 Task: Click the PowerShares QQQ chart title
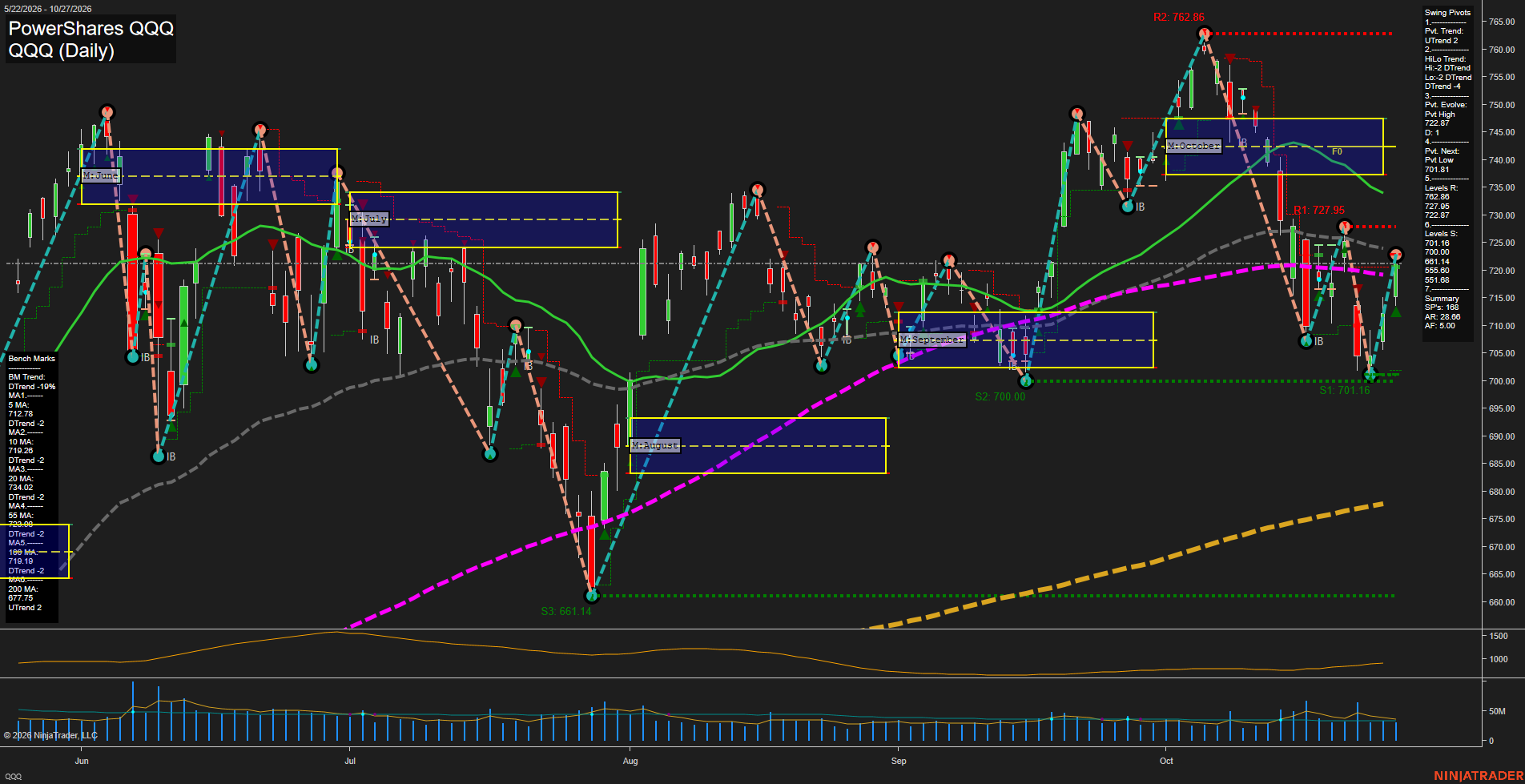91,28
